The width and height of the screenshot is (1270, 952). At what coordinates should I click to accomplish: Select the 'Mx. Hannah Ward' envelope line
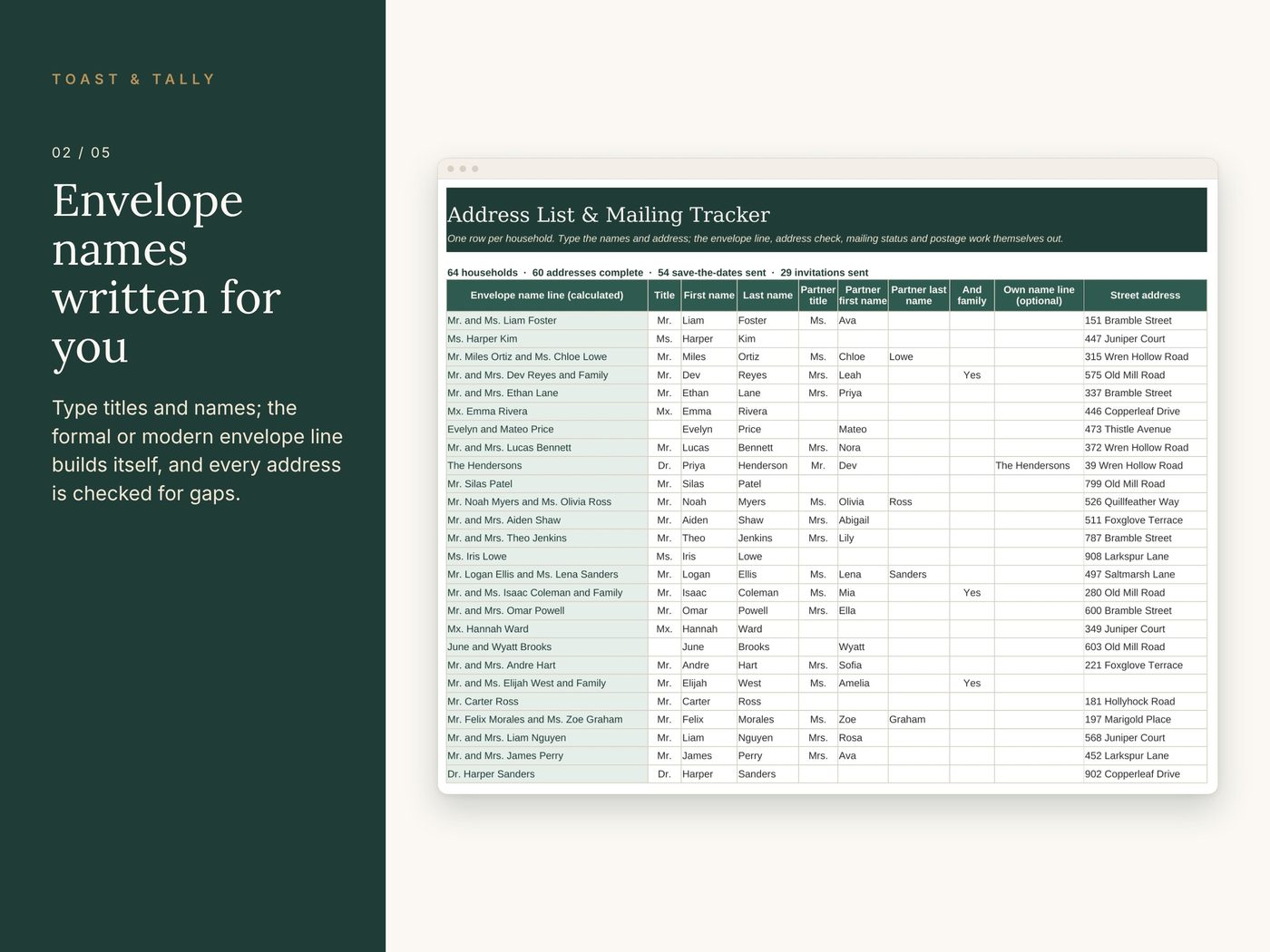547,629
